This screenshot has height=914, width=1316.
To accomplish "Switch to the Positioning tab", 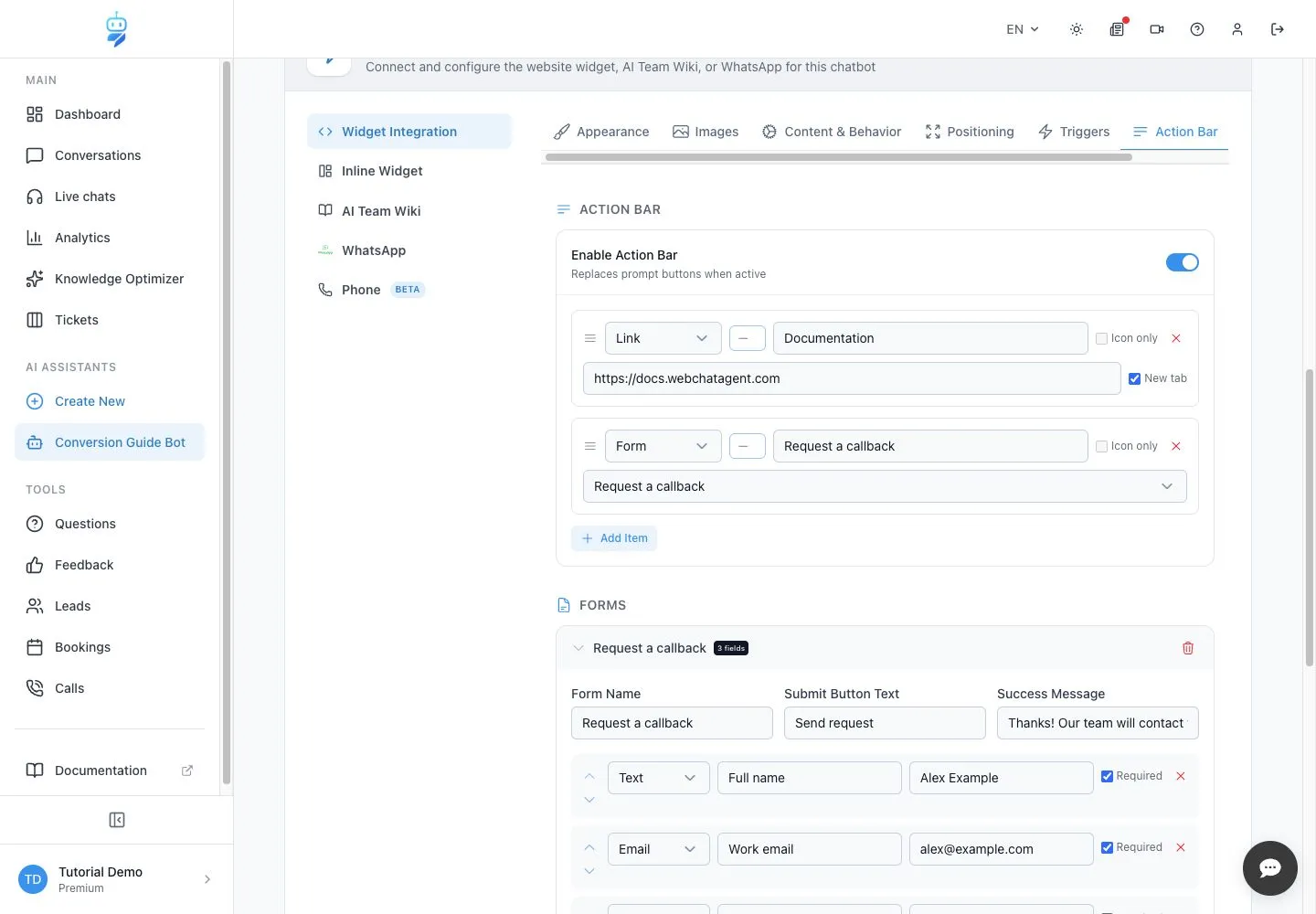I will click(970, 132).
